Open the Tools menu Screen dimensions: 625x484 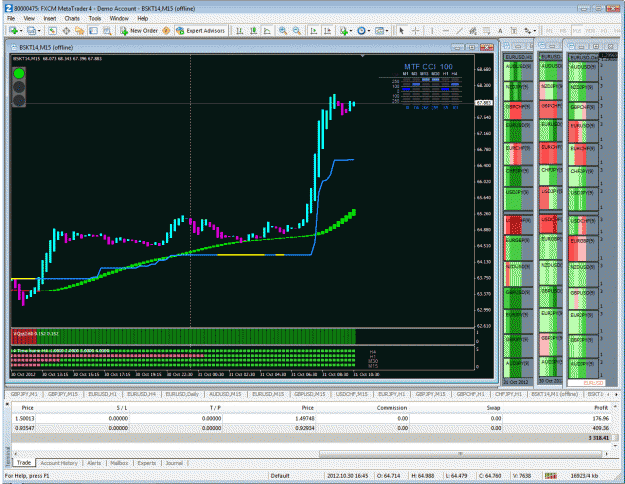(95, 18)
